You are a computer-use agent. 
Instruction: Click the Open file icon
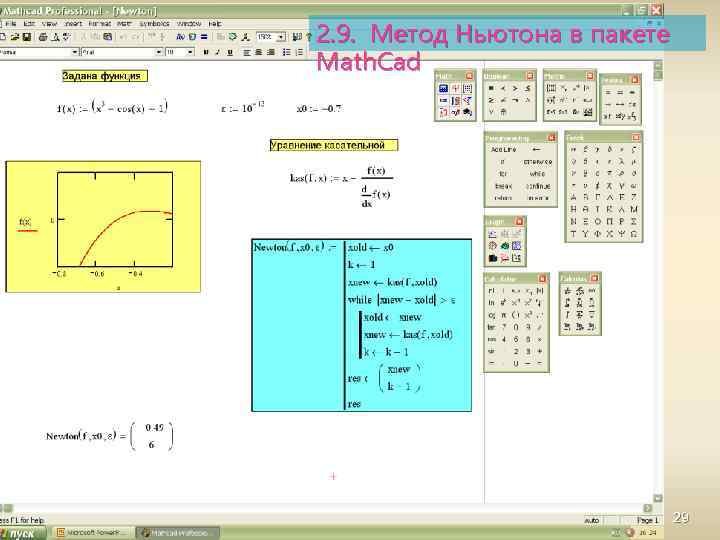(x=15, y=37)
